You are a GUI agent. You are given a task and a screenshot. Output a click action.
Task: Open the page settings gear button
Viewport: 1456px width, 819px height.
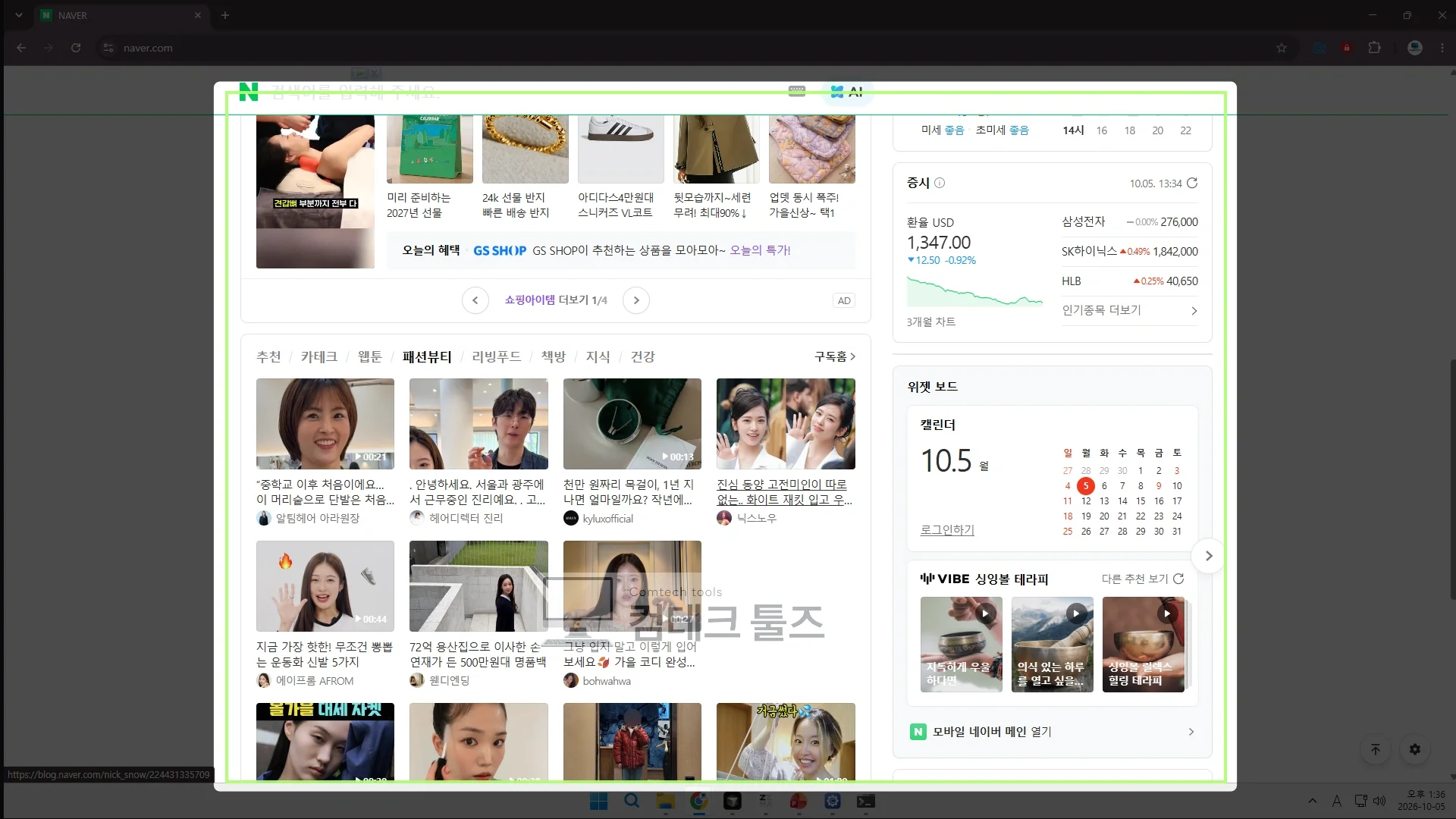coord(1415,749)
